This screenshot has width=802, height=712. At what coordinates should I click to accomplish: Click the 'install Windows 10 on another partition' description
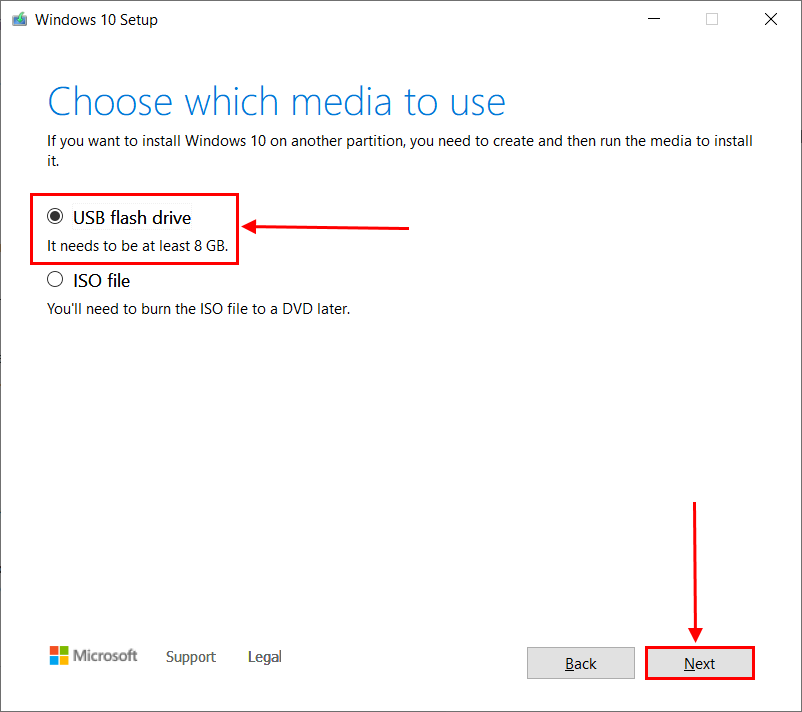pyautogui.click(x=399, y=150)
